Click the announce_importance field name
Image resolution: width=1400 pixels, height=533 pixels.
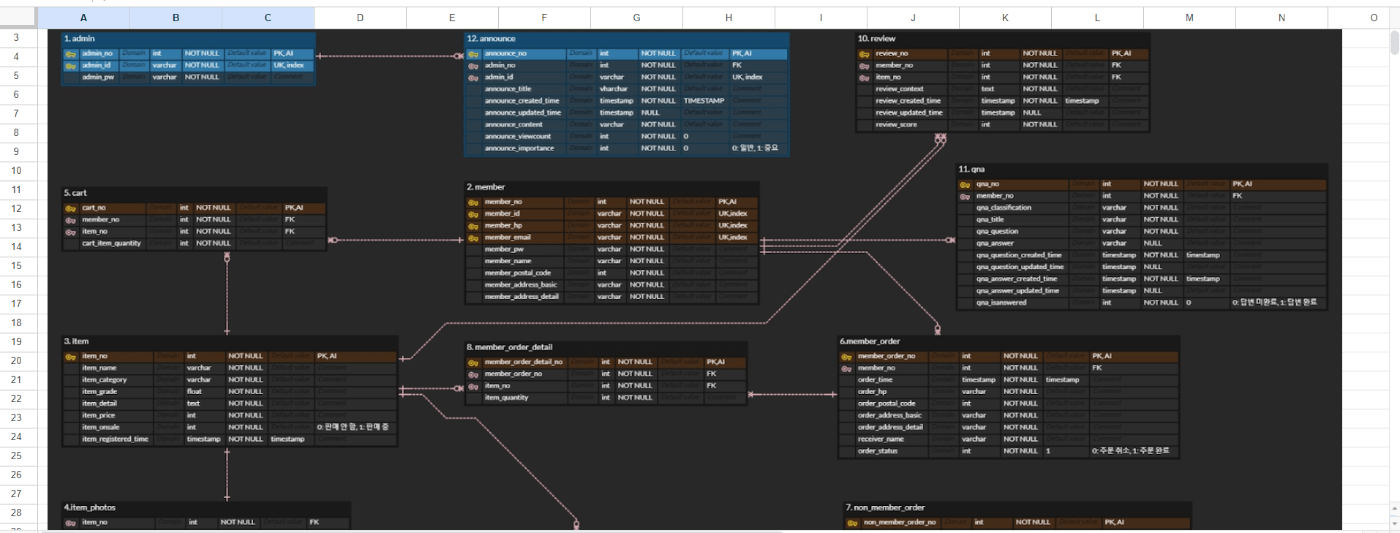tap(519, 148)
